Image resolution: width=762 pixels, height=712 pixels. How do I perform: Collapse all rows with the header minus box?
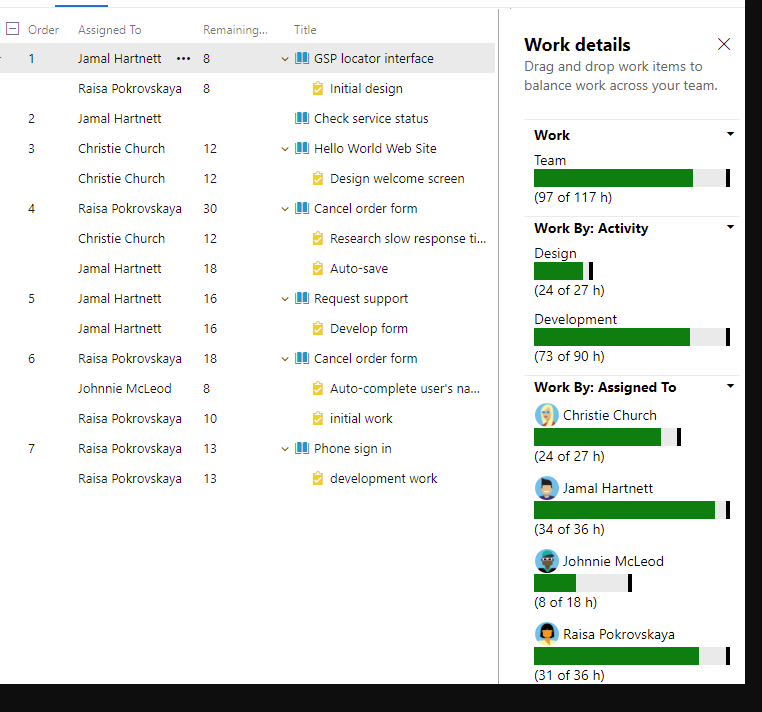(12, 29)
